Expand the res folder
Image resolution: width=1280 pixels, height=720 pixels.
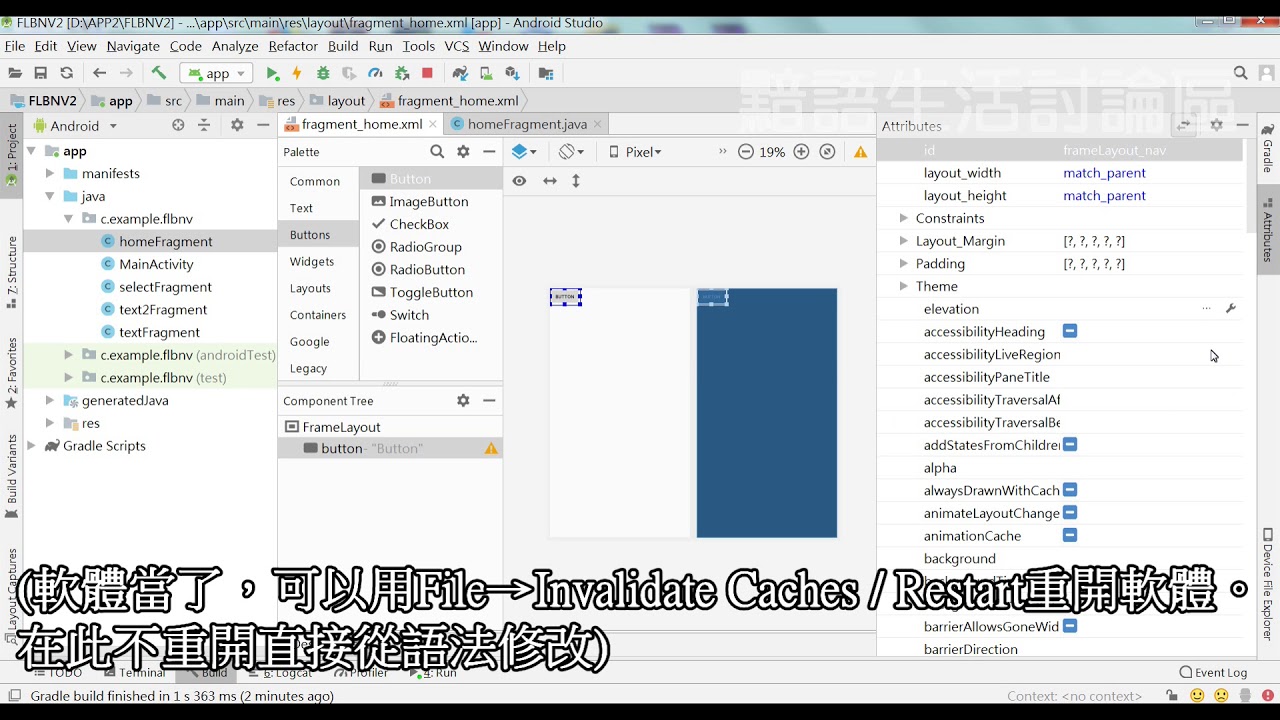[49, 423]
